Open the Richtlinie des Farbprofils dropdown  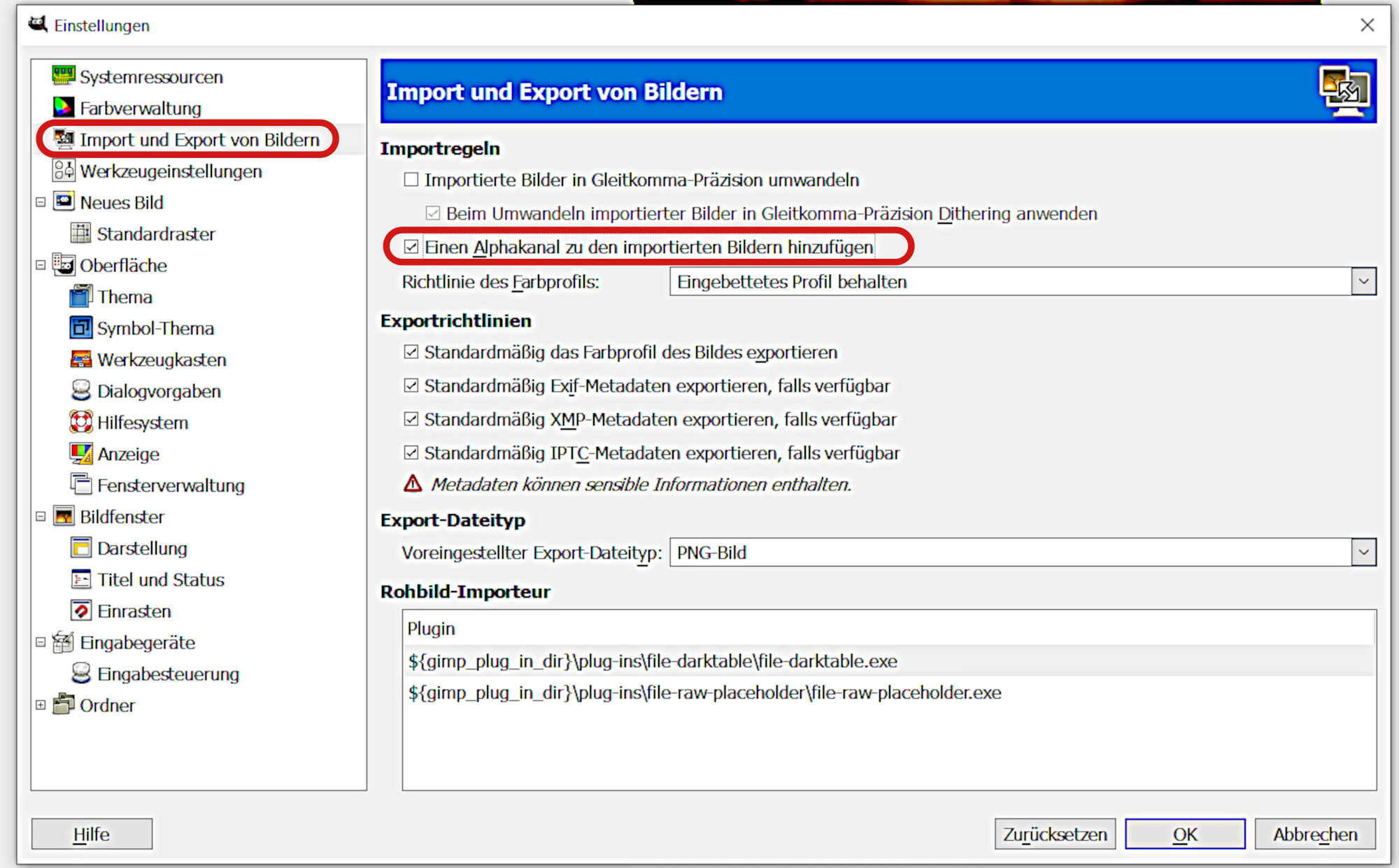pyautogui.click(x=1363, y=282)
